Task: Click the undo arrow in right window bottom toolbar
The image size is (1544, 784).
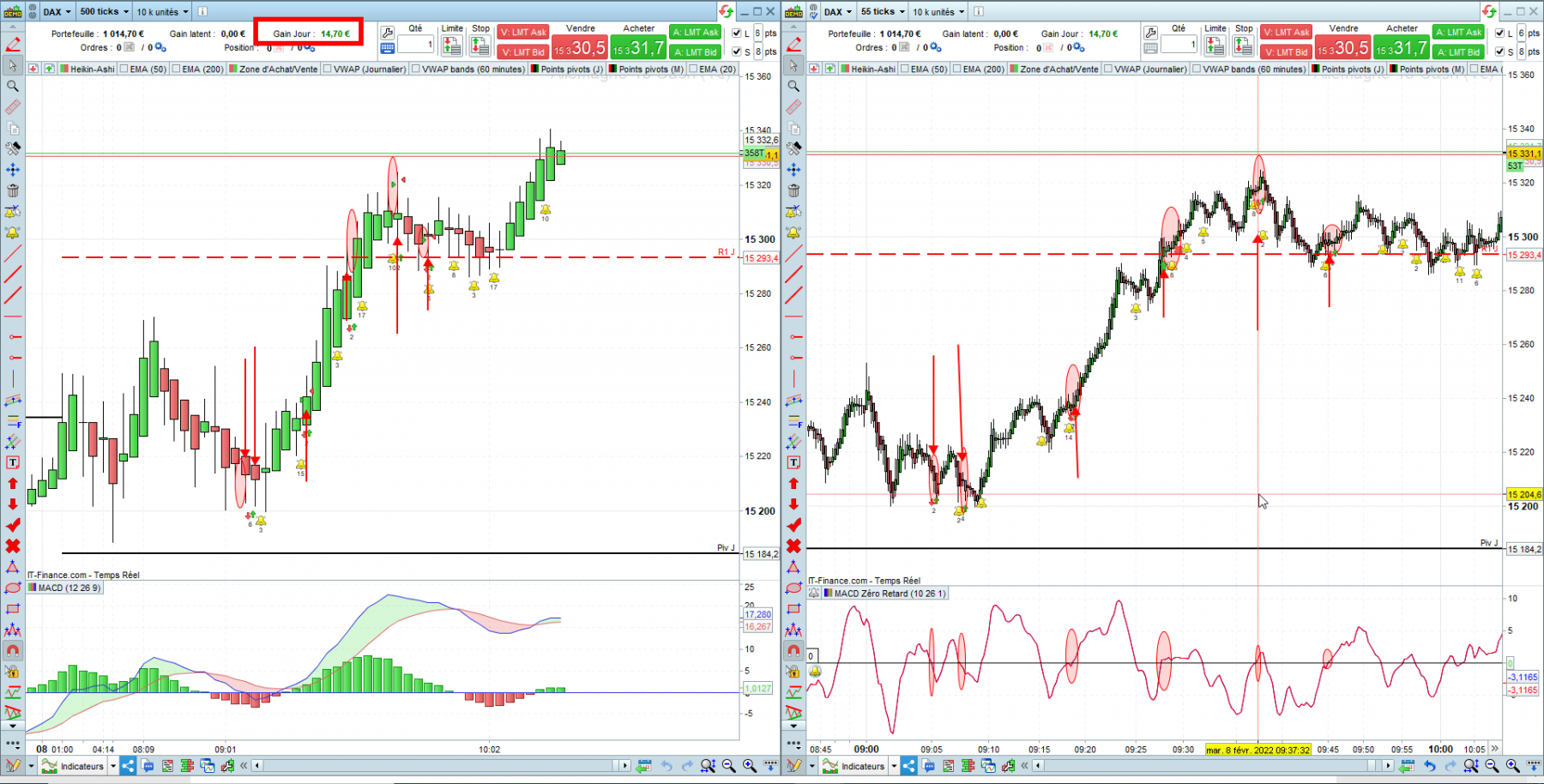Action: point(1430,766)
